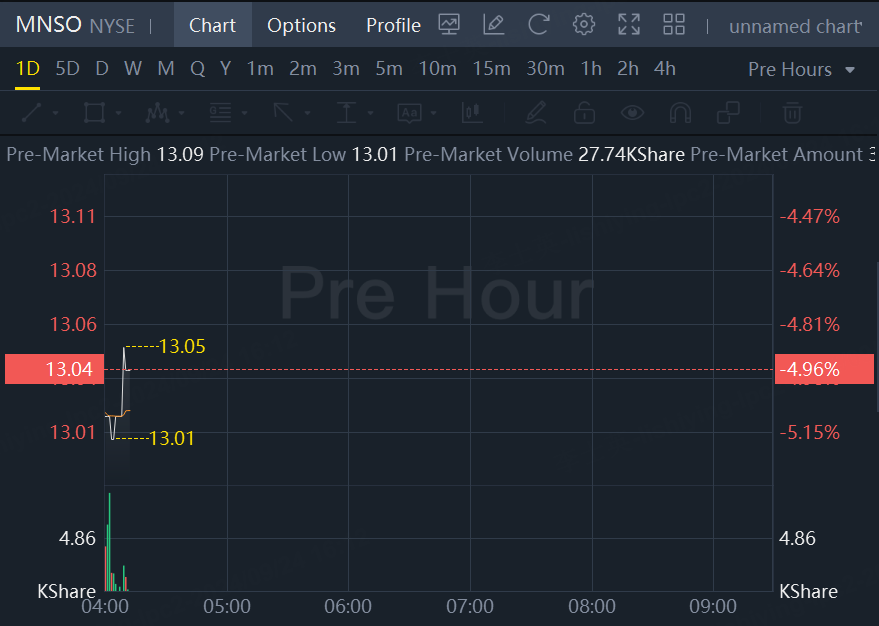Open multi-chart grid layout icon

tap(674, 25)
